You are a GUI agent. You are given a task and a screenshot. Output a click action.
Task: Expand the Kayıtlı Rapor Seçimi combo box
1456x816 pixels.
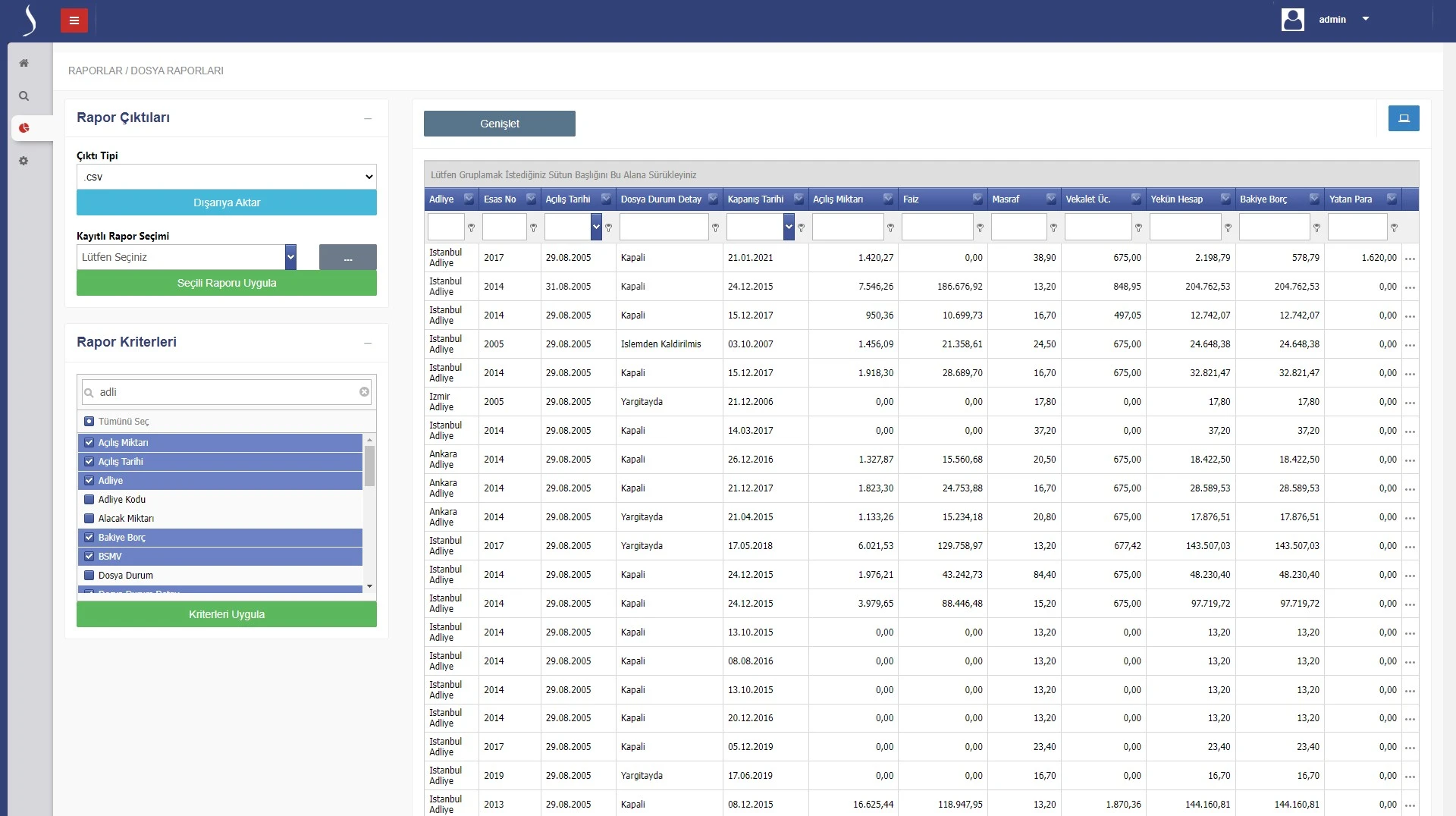tap(290, 257)
